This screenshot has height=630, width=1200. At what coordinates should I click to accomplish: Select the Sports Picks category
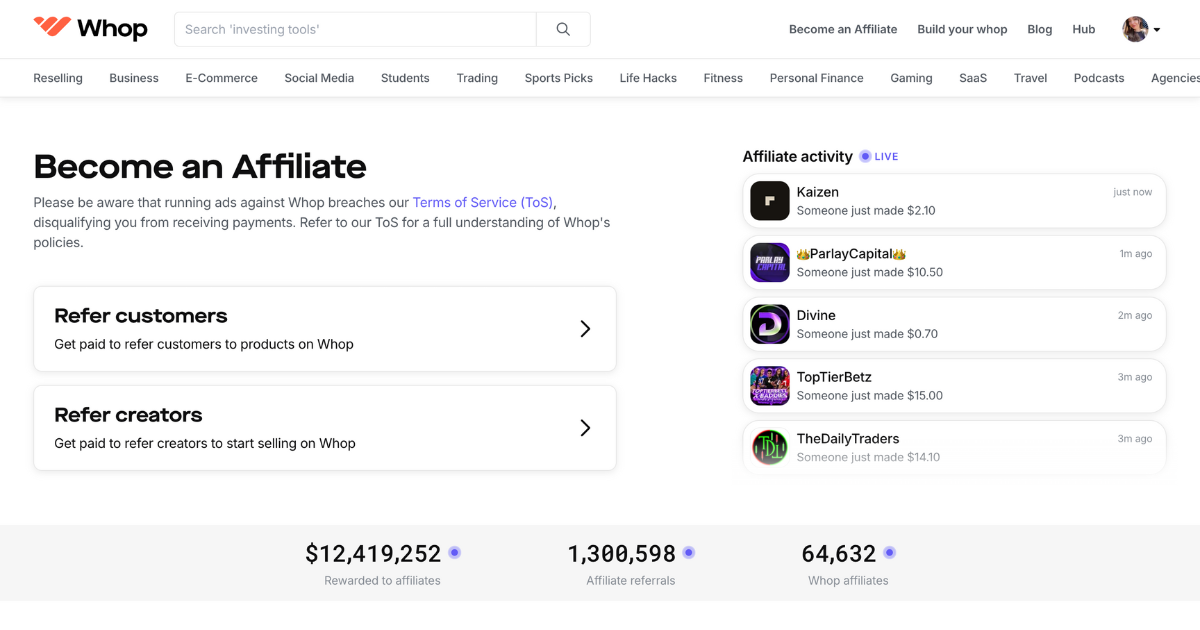[558, 77]
